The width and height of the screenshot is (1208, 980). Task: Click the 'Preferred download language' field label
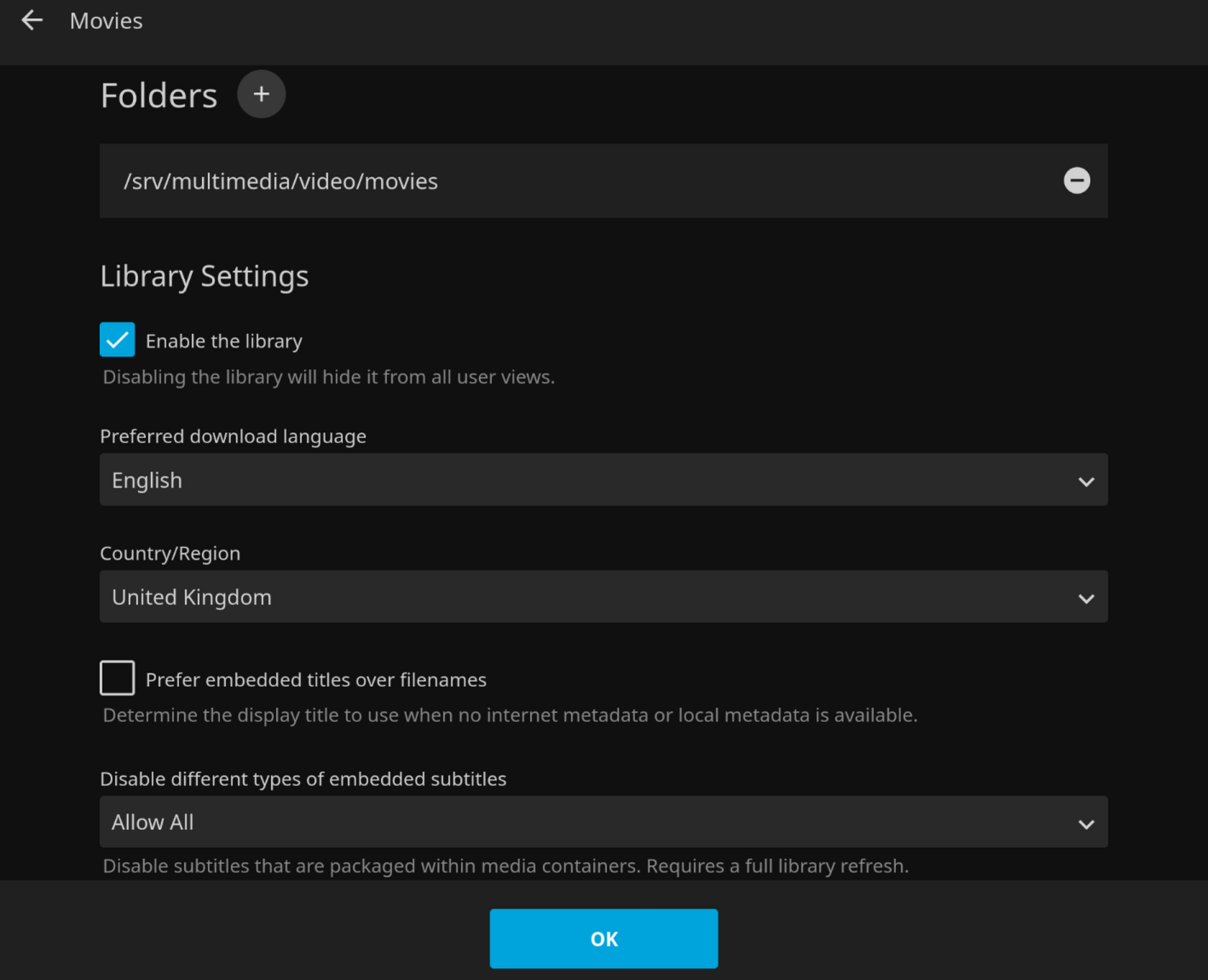coord(233,436)
